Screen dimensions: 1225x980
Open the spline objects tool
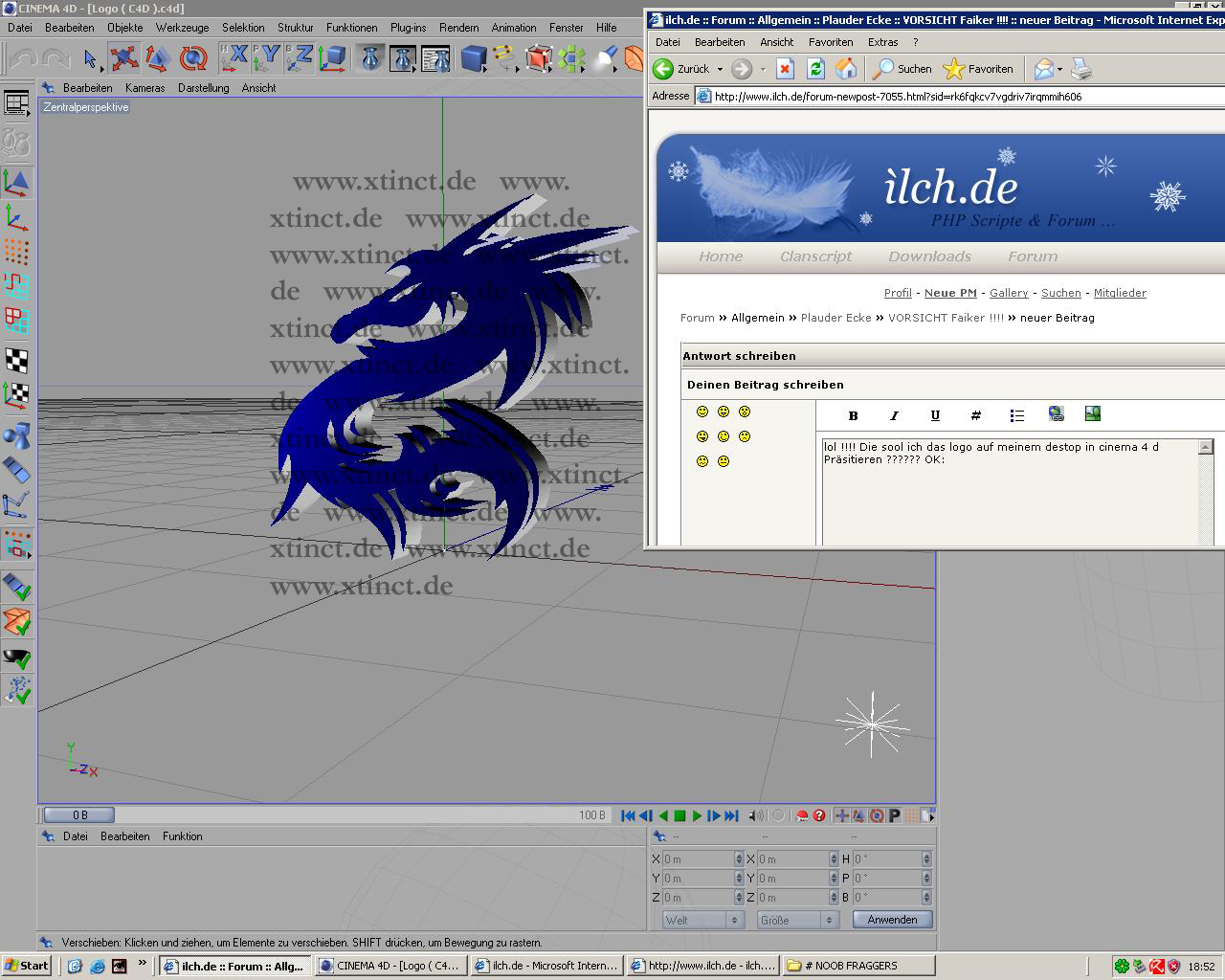[x=506, y=59]
